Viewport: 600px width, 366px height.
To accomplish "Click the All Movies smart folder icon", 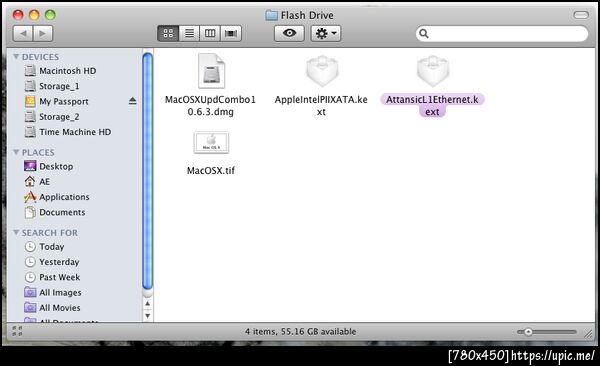I will click(30, 307).
